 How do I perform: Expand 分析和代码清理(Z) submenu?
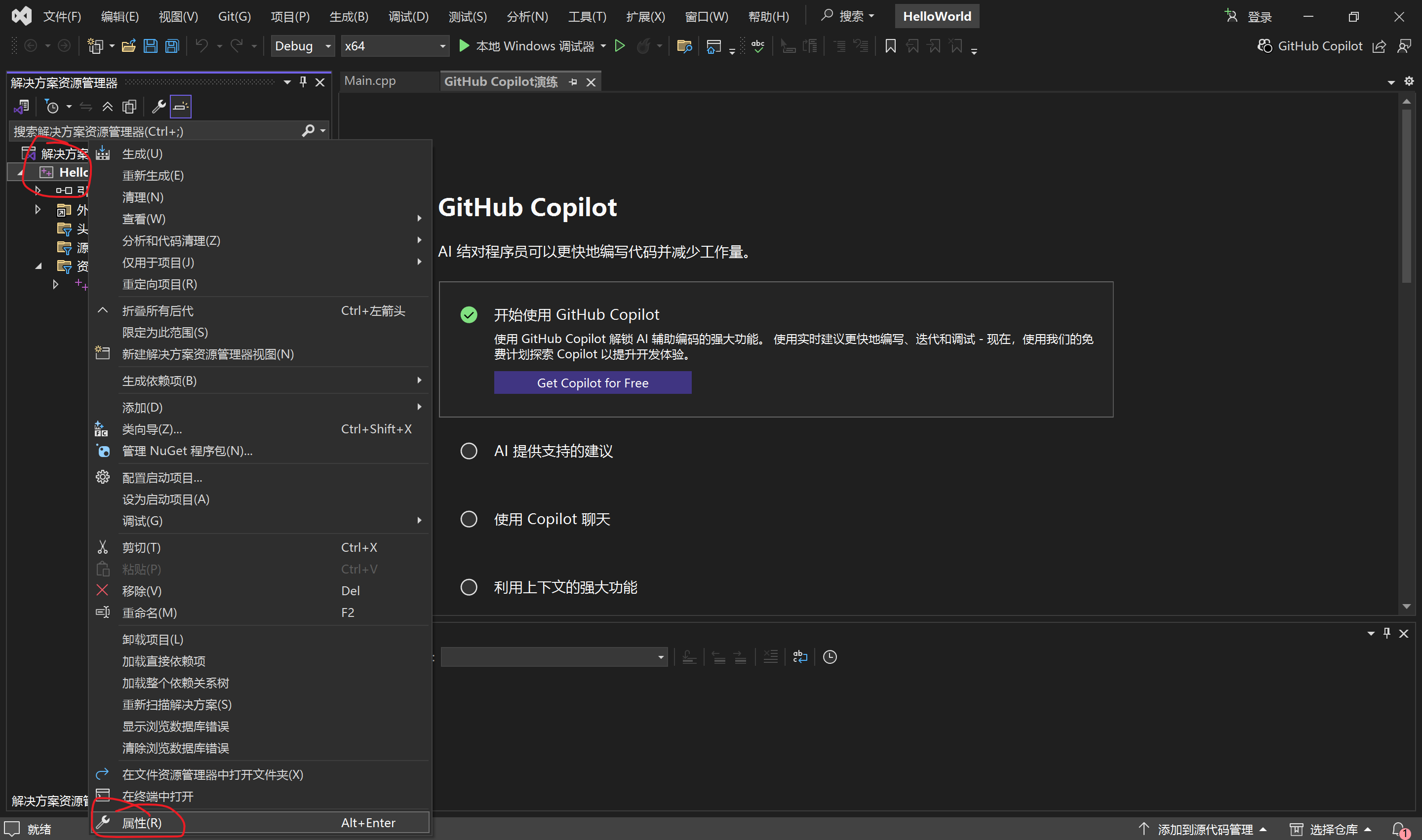pyautogui.click(x=260, y=240)
